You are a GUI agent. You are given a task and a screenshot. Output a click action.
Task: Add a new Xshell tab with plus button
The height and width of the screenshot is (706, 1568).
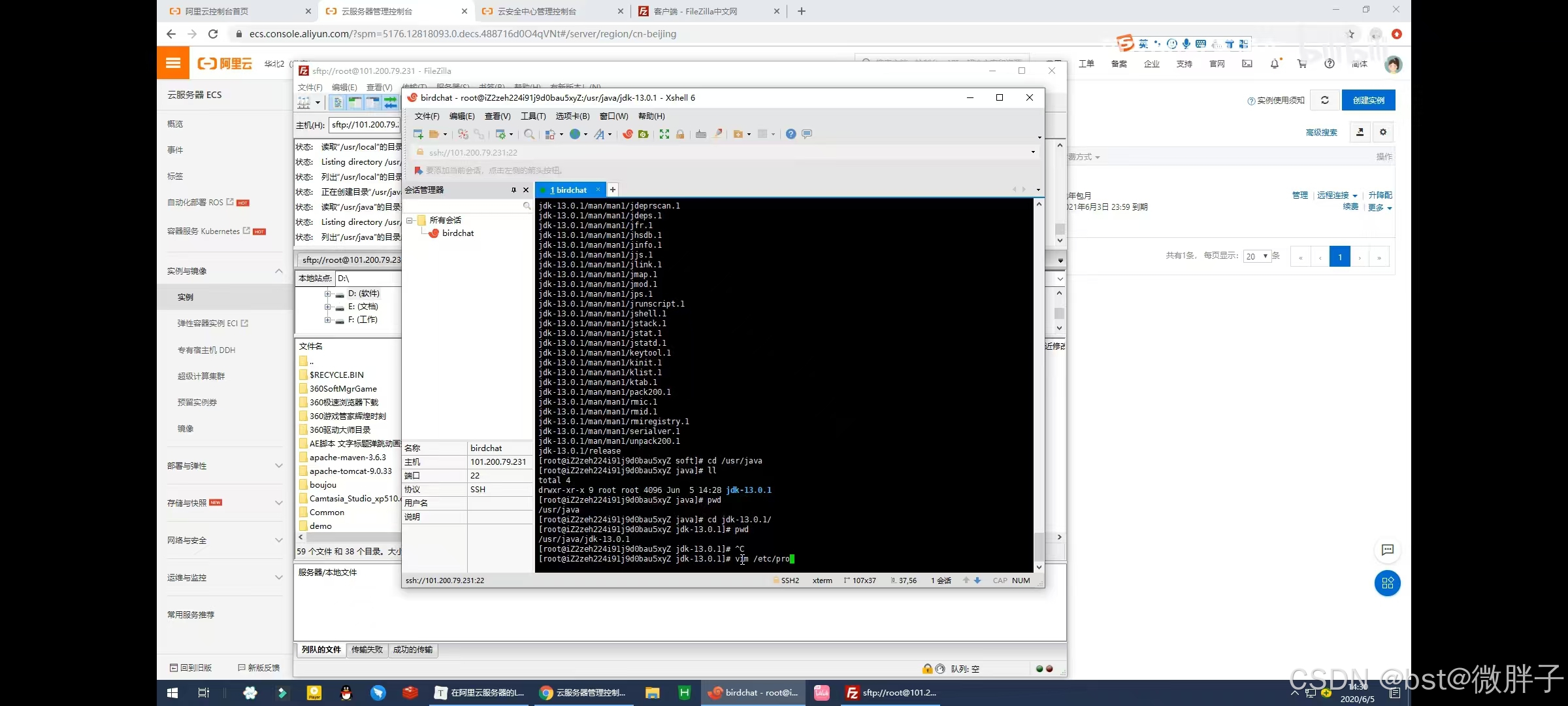pyautogui.click(x=613, y=190)
